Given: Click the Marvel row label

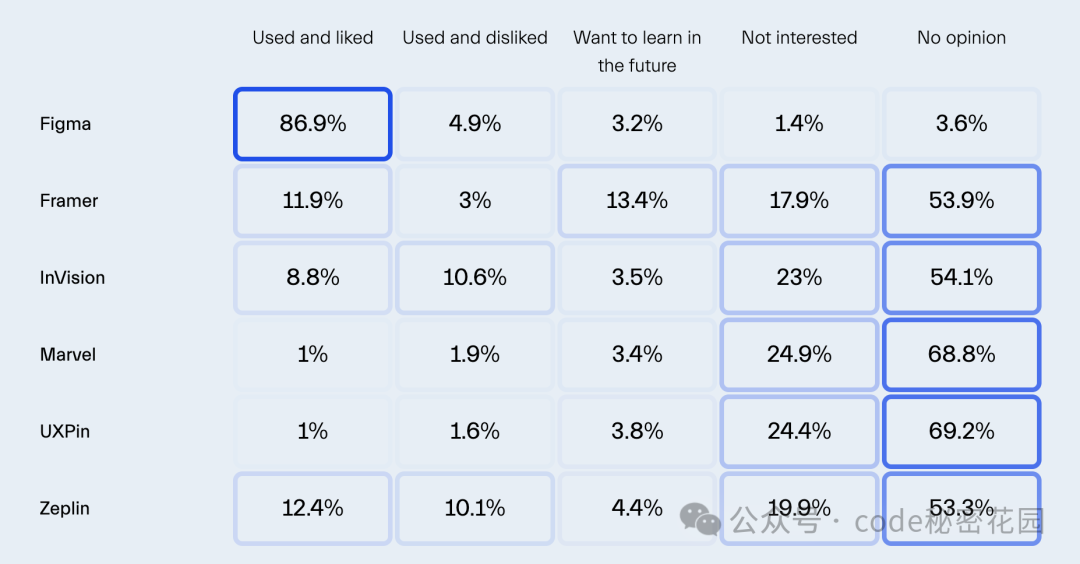Looking at the screenshot, I should point(68,355).
